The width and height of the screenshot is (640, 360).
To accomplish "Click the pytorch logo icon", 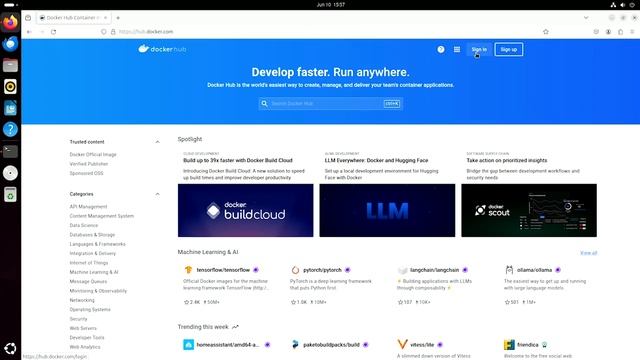I will pos(295,270).
